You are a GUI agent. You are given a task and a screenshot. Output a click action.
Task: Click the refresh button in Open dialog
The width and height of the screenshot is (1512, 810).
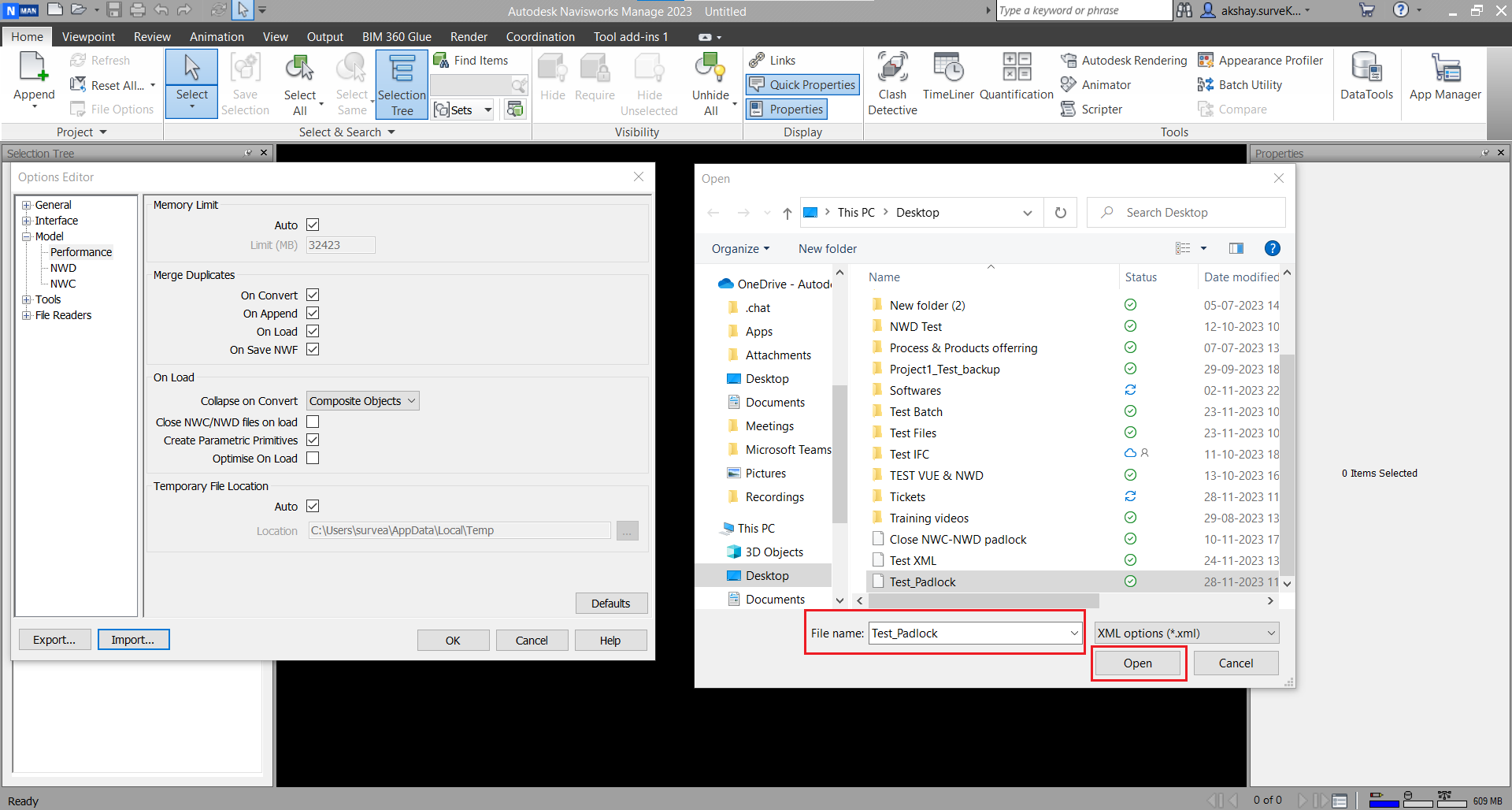coord(1061,213)
